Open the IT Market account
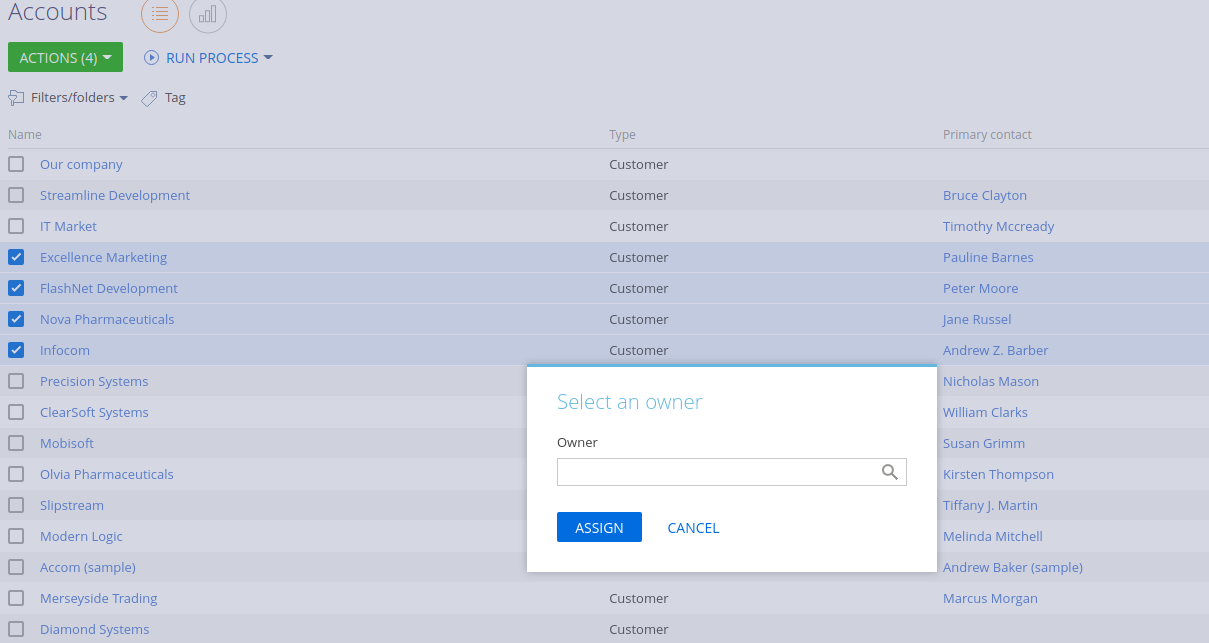Image resolution: width=1209 pixels, height=643 pixels. [68, 226]
